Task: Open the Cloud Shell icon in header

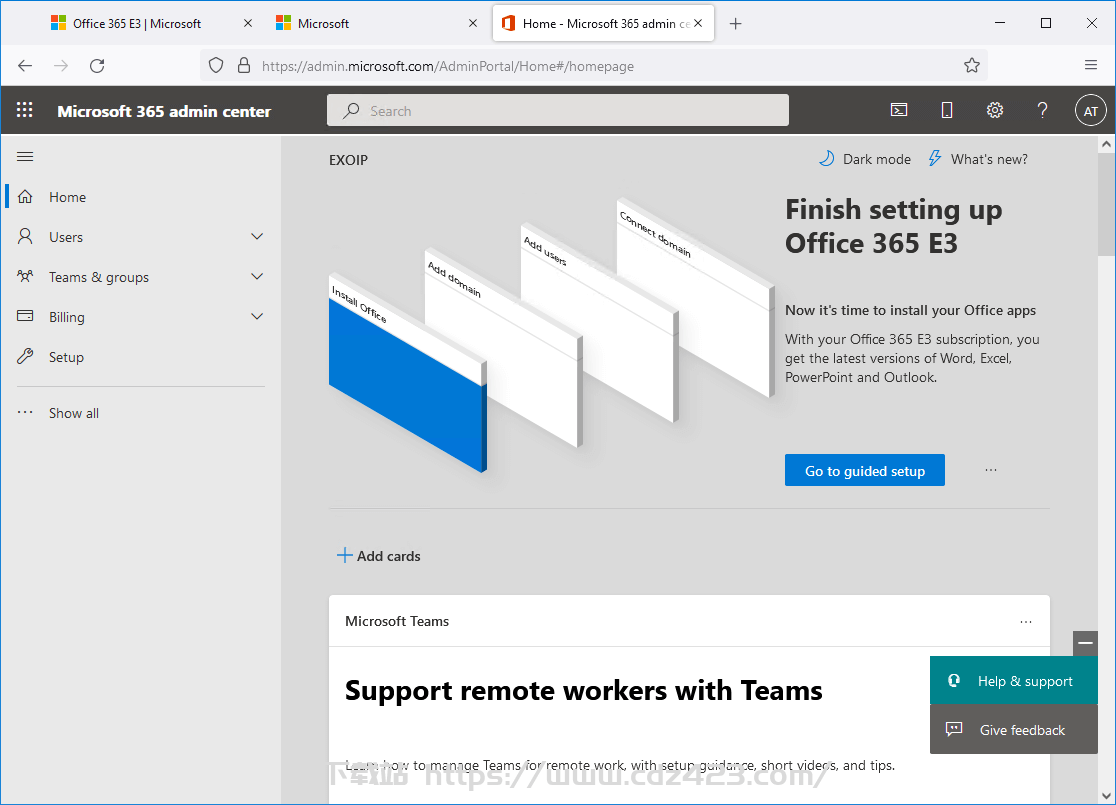Action: pos(899,110)
